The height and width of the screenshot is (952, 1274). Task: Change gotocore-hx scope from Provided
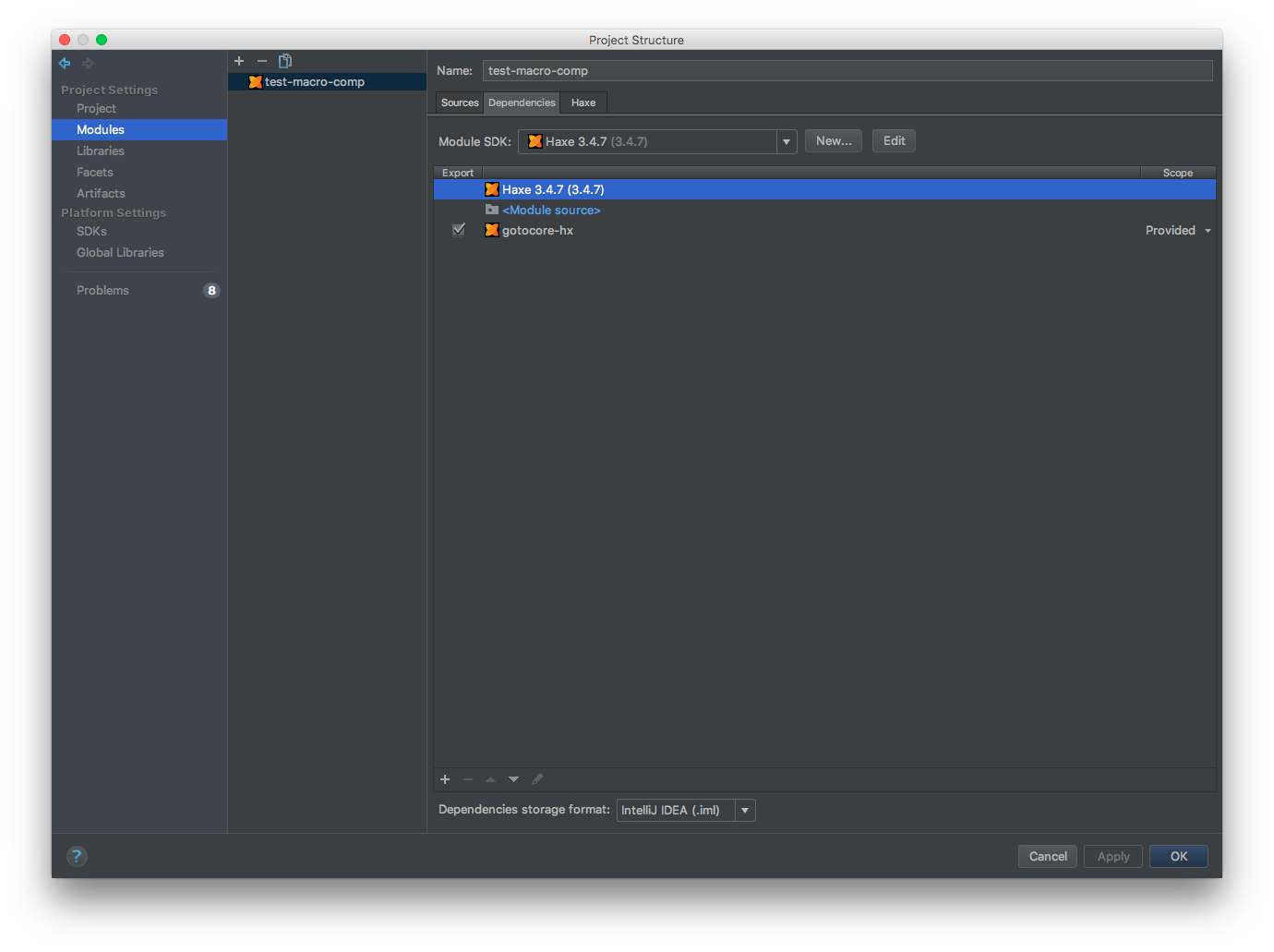click(1177, 230)
